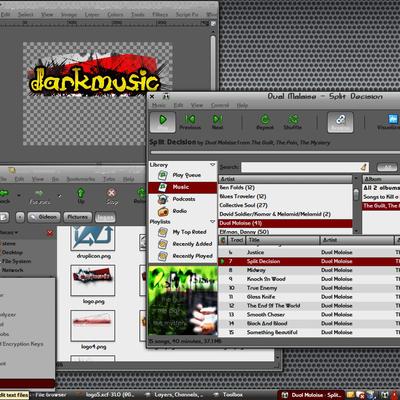Sort by the Track column header

click(x=237, y=240)
